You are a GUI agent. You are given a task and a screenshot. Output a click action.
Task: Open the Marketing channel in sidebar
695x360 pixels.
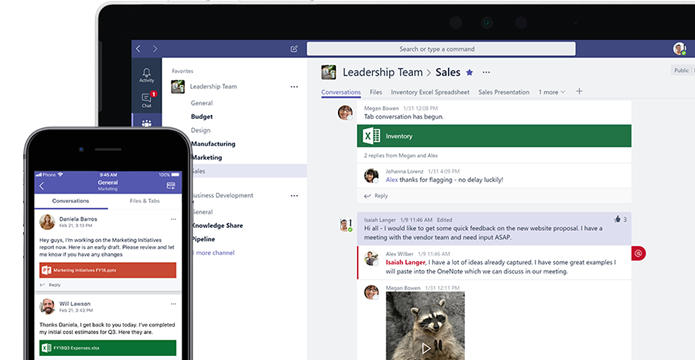click(x=207, y=157)
